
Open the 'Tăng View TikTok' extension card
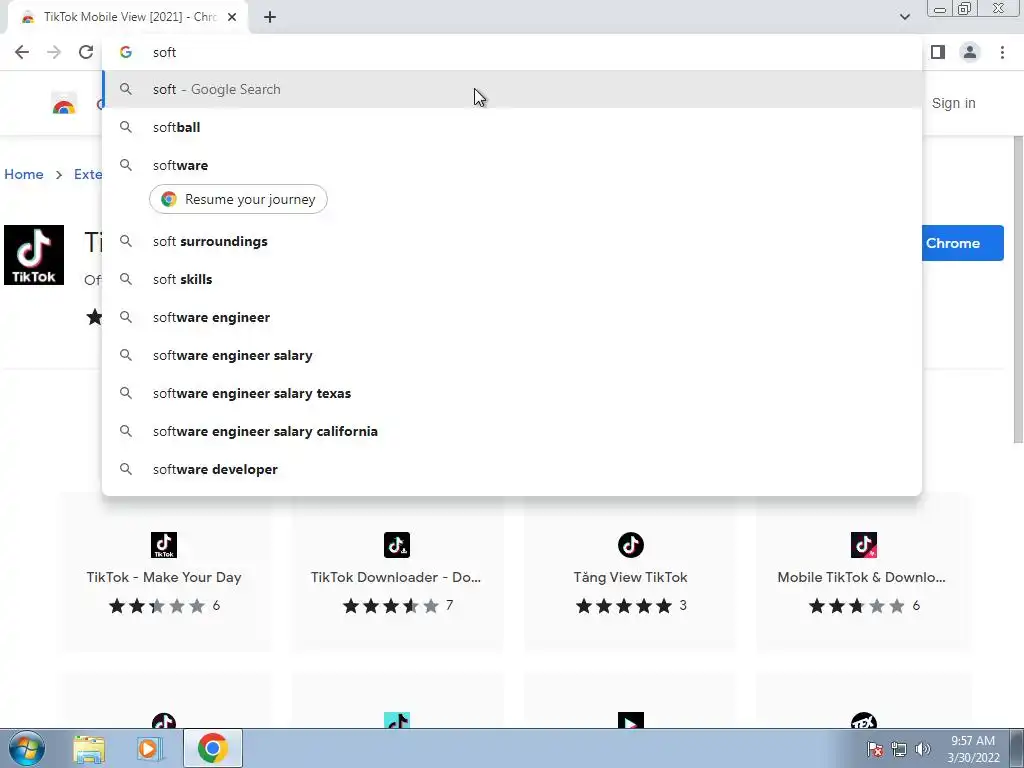(630, 573)
